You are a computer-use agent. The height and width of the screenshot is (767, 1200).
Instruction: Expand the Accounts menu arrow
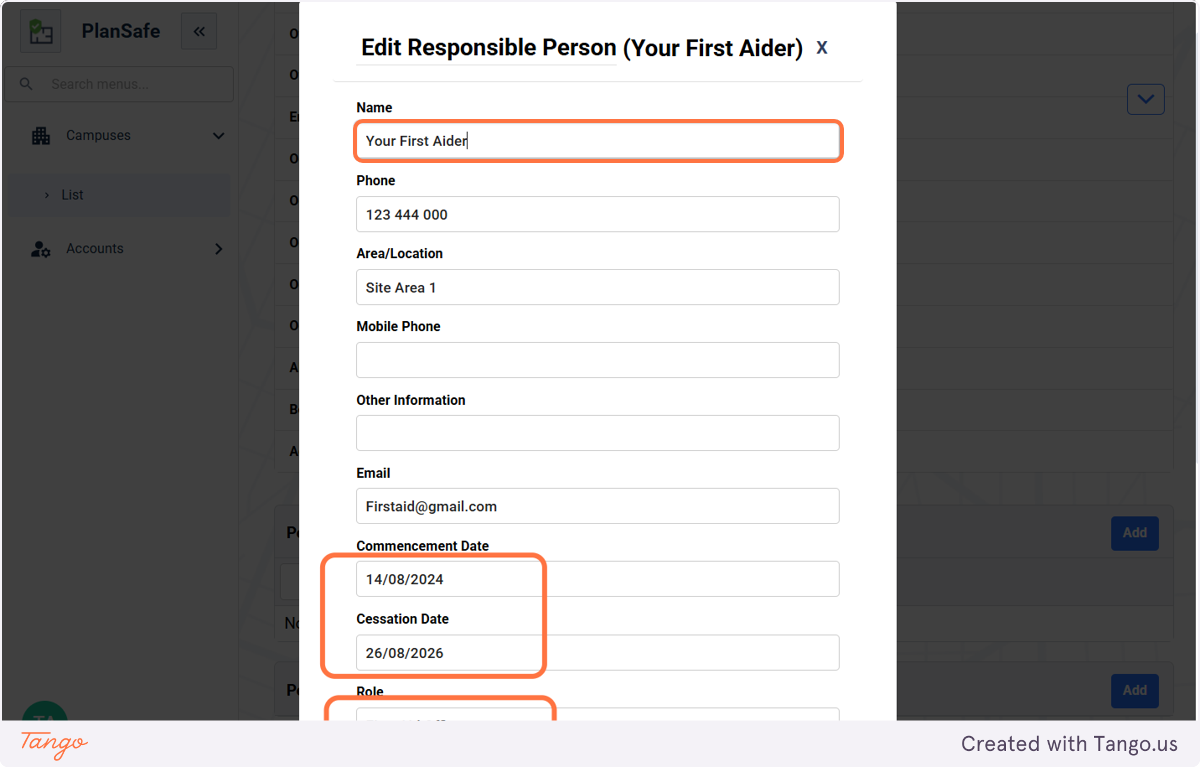coord(219,249)
